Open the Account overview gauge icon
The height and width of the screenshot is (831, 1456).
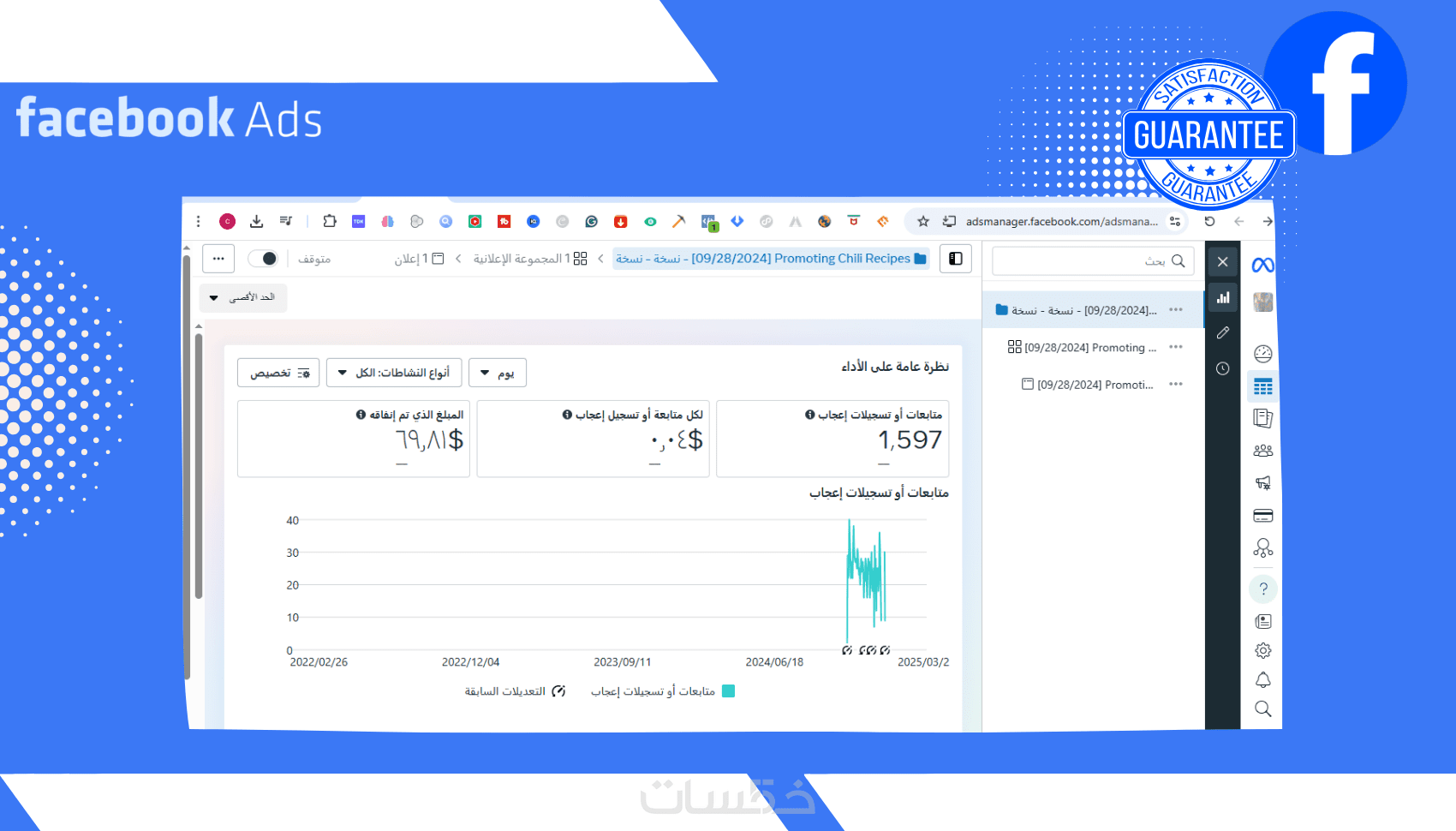[x=1262, y=354]
